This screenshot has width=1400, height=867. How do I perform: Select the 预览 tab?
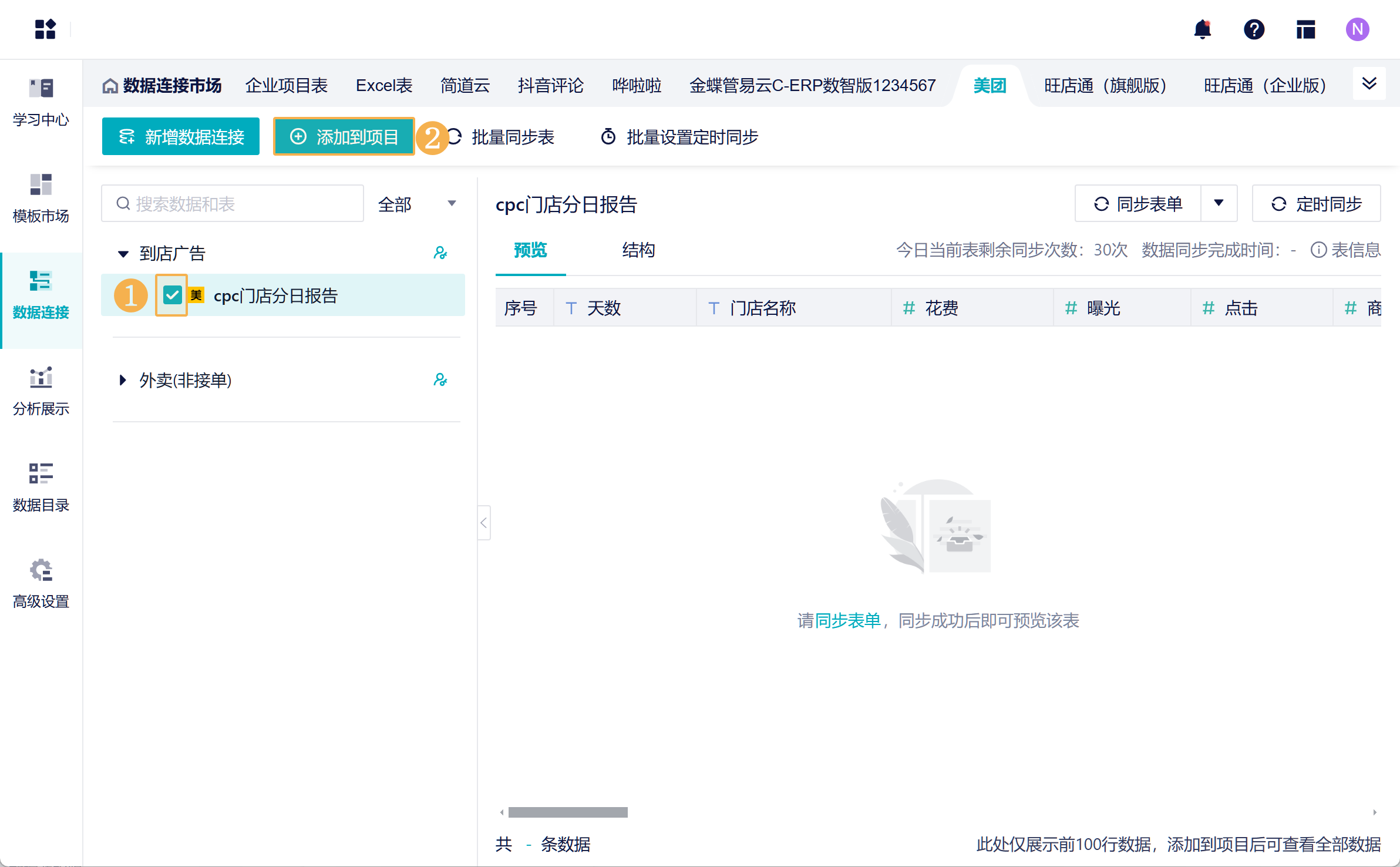[530, 250]
